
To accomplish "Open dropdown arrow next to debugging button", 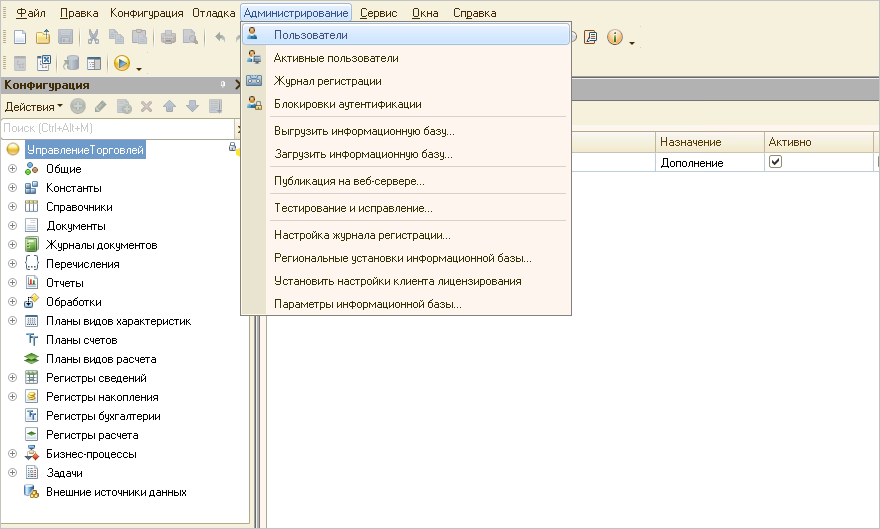I will pos(139,67).
